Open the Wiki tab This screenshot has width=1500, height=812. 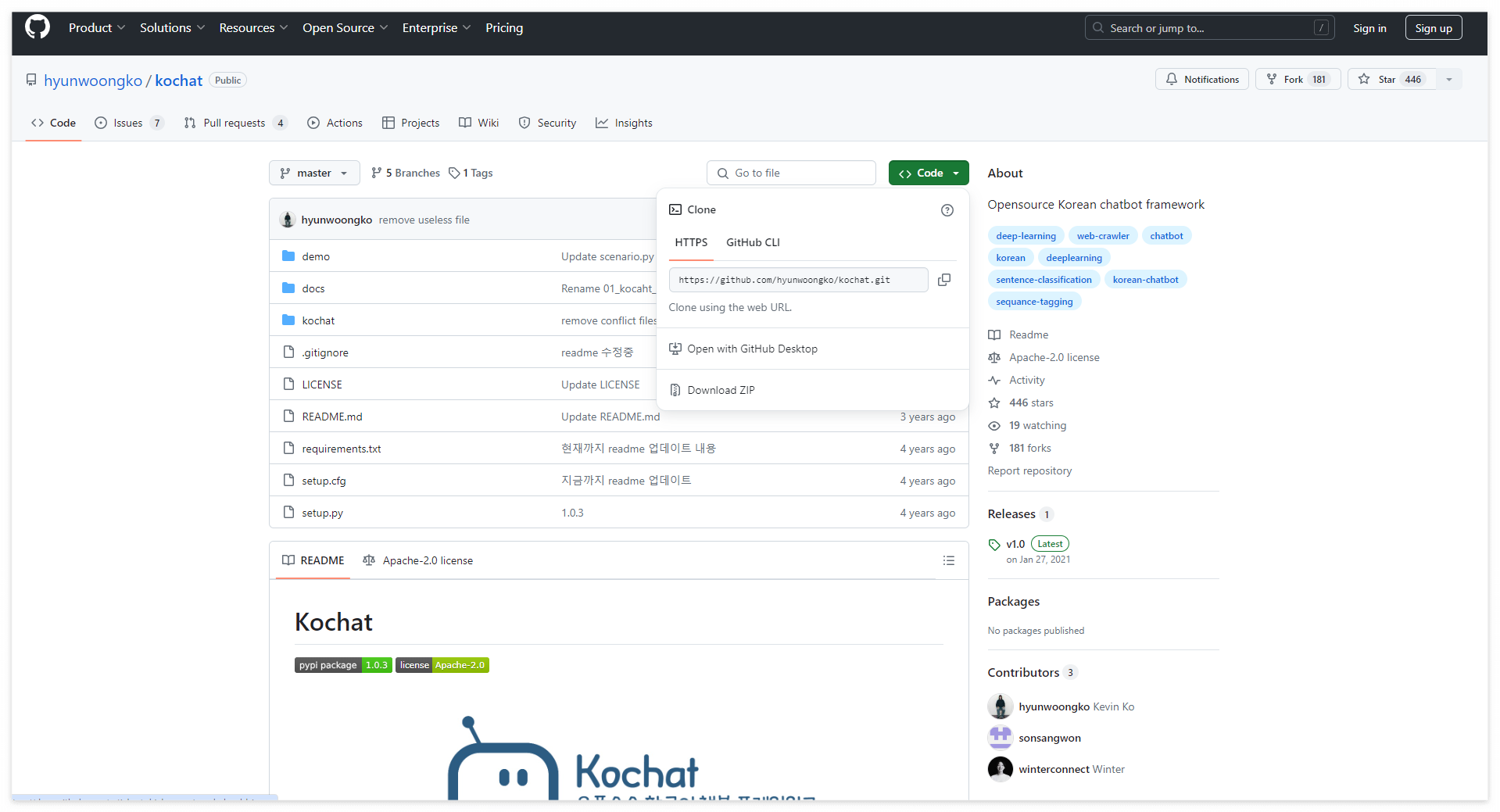(479, 123)
